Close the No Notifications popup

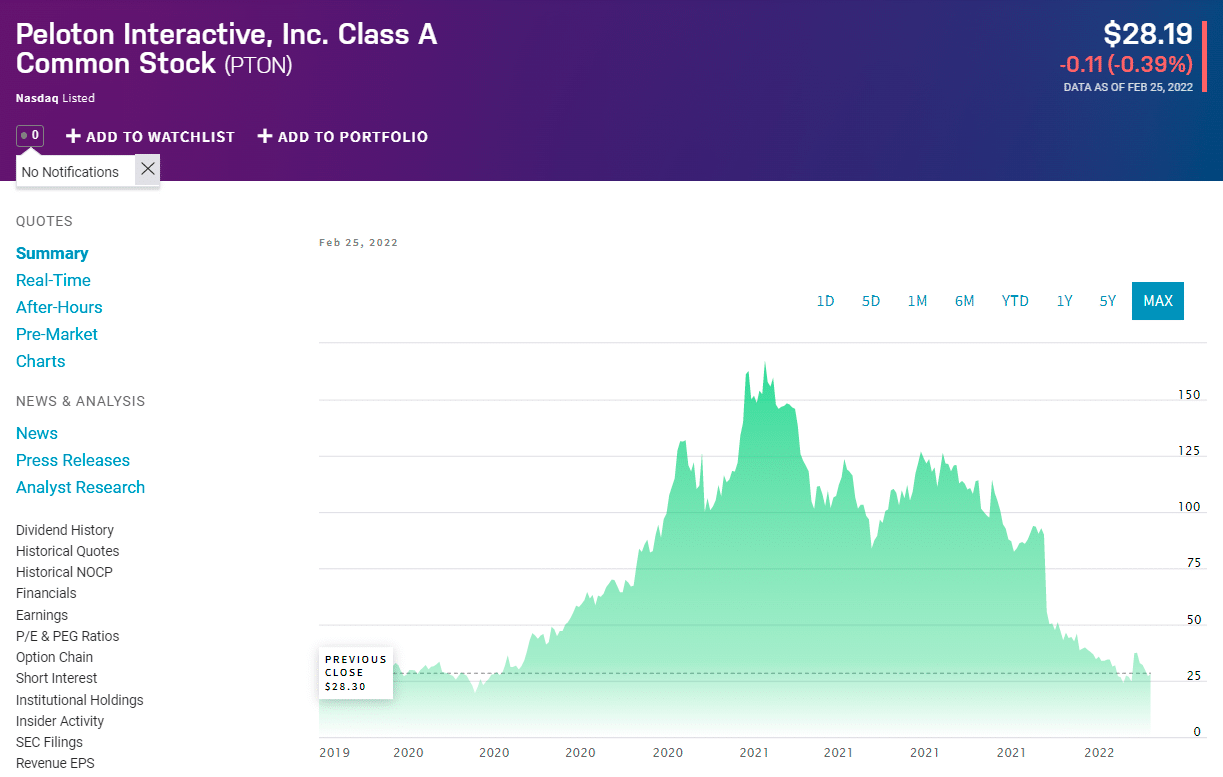point(148,169)
